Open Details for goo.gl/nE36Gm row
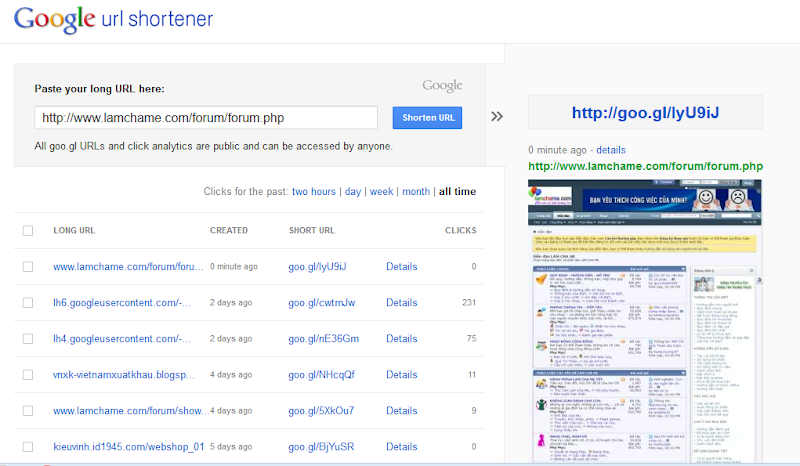 402,338
